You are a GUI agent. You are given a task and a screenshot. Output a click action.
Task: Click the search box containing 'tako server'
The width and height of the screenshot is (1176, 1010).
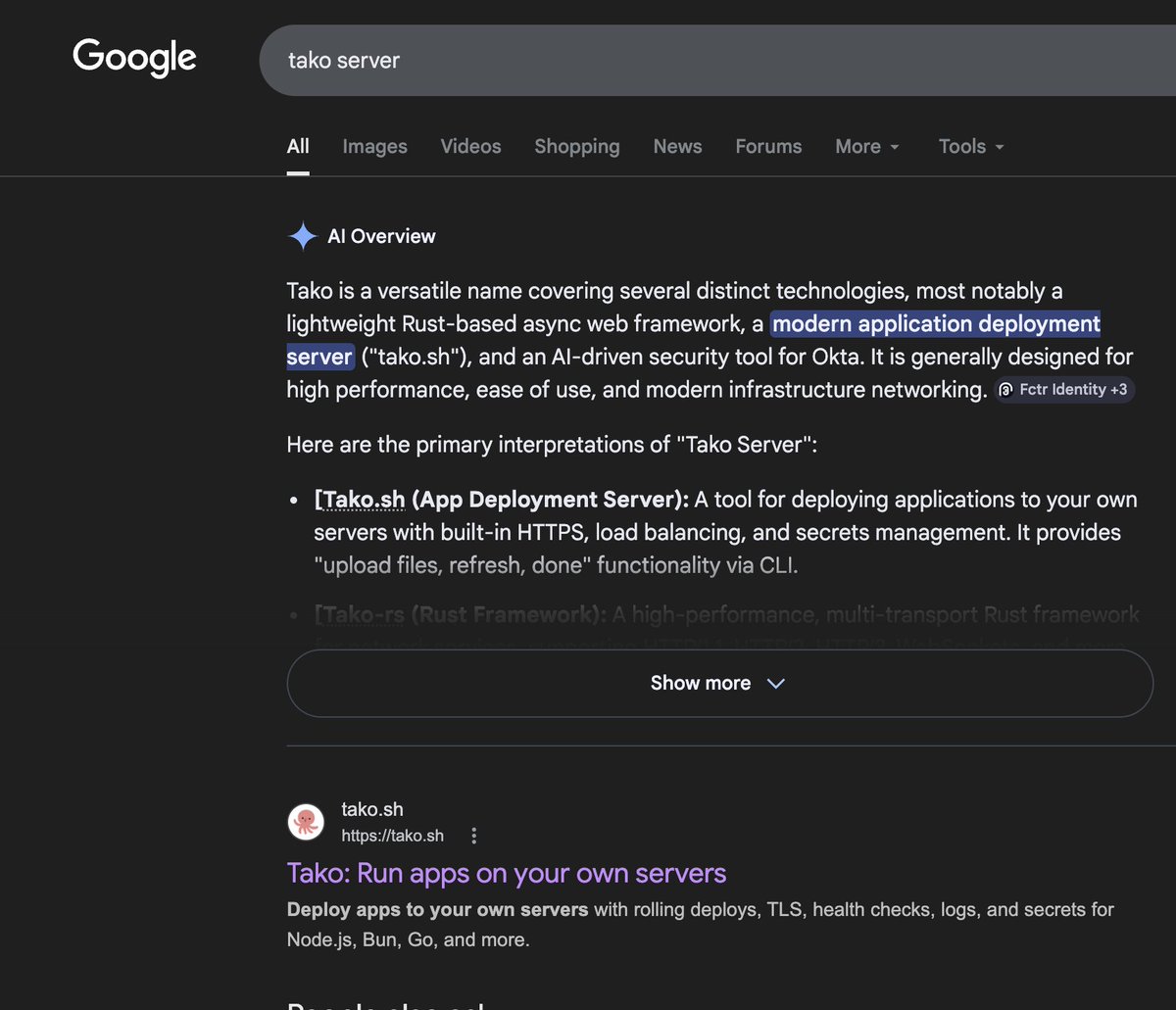tap(717, 61)
